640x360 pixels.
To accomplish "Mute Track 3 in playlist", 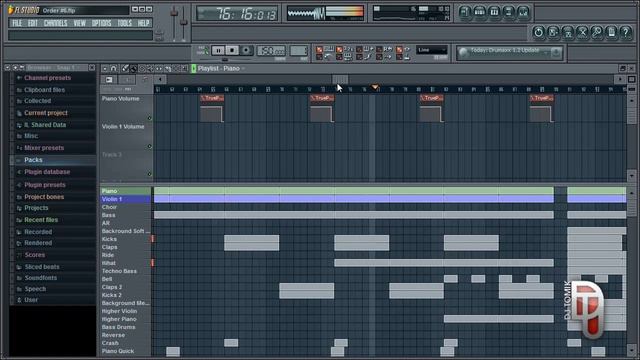I will tap(149, 174).
